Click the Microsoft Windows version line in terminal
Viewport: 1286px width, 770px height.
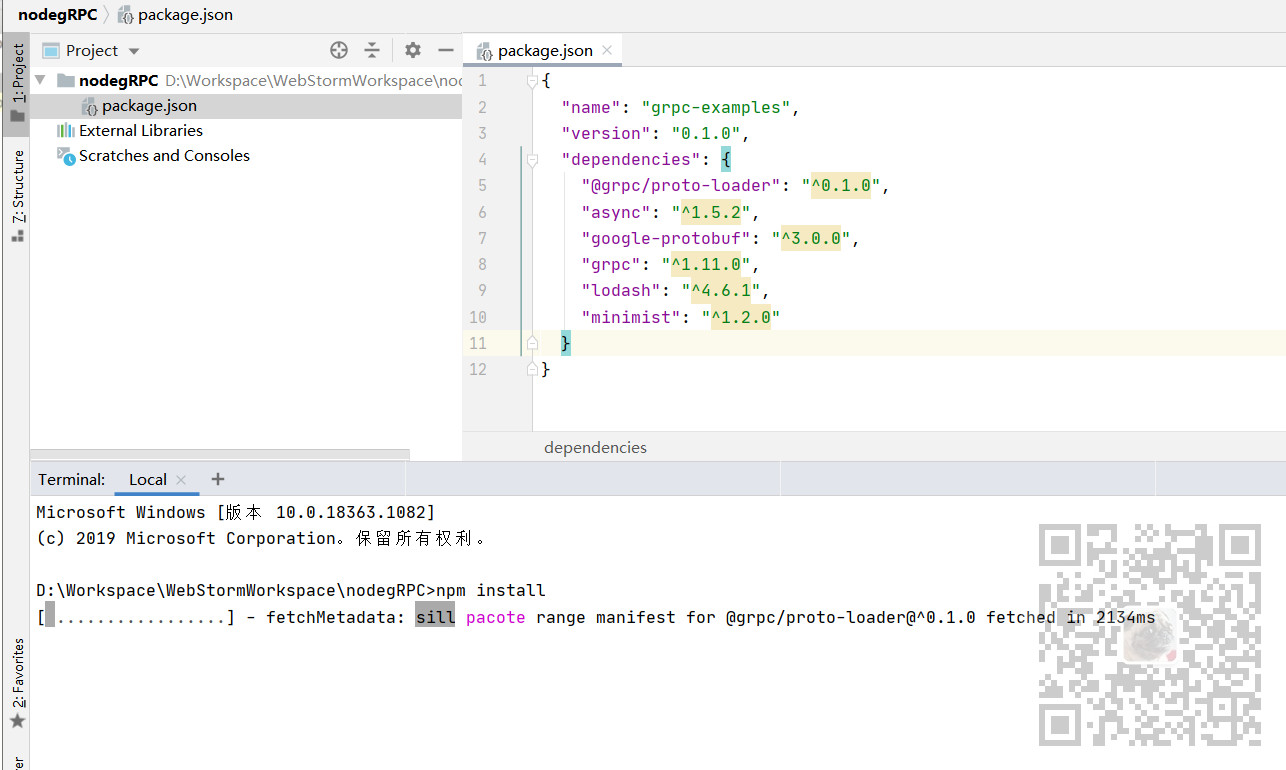tap(236, 512)
